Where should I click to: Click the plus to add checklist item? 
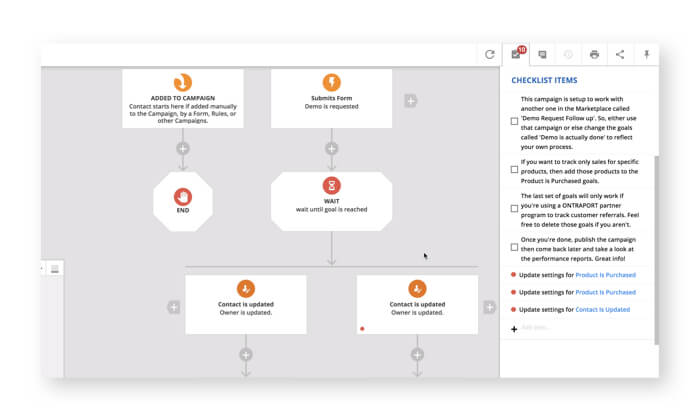[514, 329]
